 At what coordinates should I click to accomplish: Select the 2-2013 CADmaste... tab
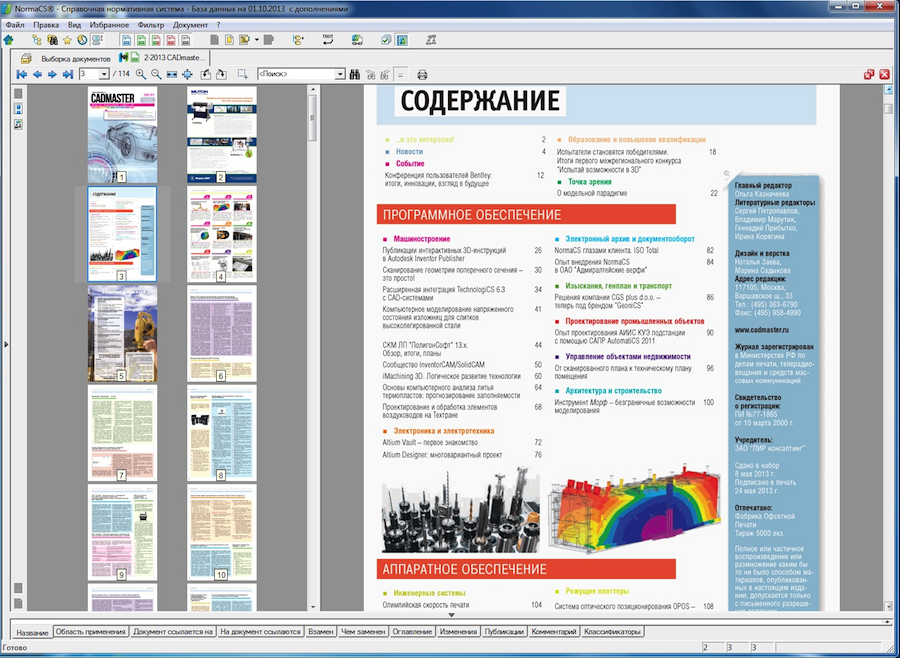click(x=162, y=57)
